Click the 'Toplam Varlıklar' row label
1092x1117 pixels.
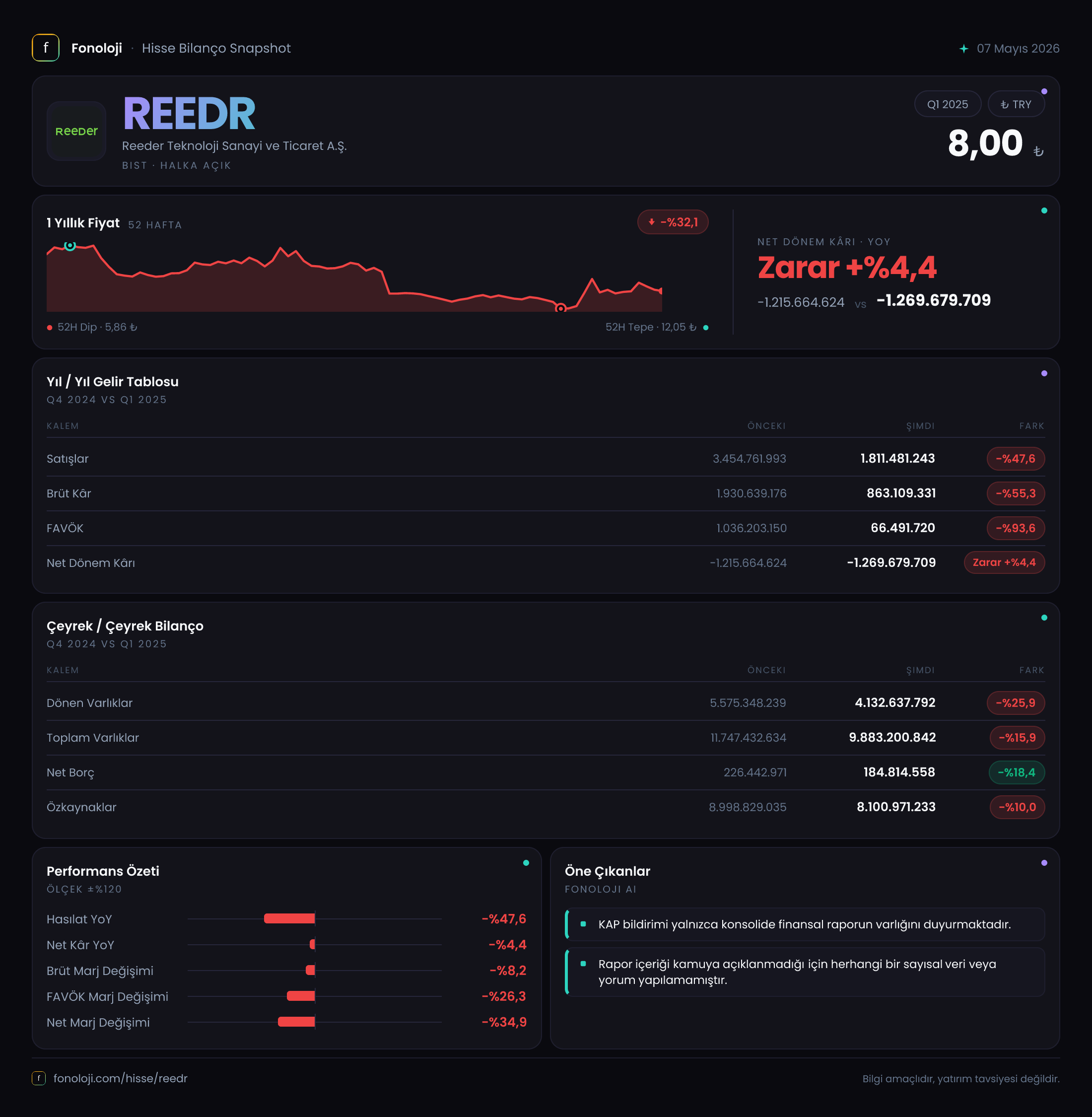pos(93,738)
